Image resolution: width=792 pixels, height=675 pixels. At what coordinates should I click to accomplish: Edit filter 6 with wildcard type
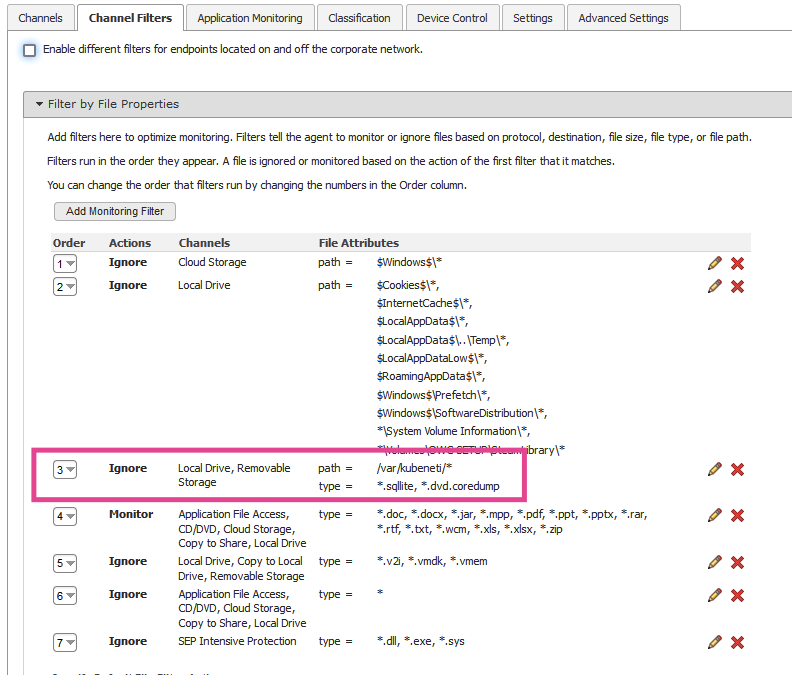pyautogui.click(x=714, y=595)
